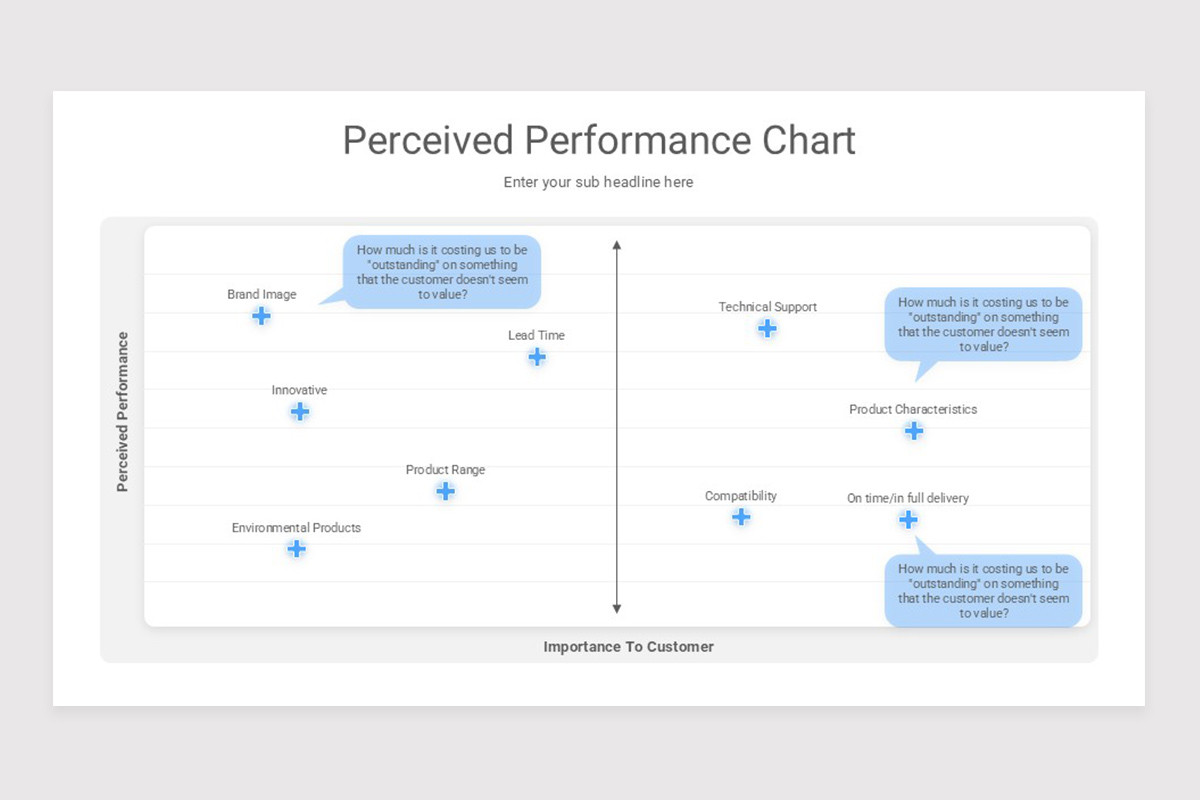The height and width of the screenshot is (800, 1200).
Task: Select the Compatibility plus marker
Action: coord(741,517)
